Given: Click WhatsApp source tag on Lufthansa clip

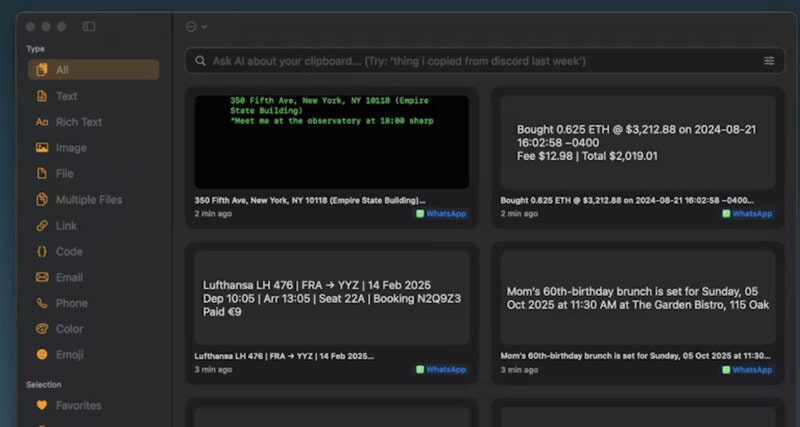Looking at the screenshot, I should coord(441,369).
